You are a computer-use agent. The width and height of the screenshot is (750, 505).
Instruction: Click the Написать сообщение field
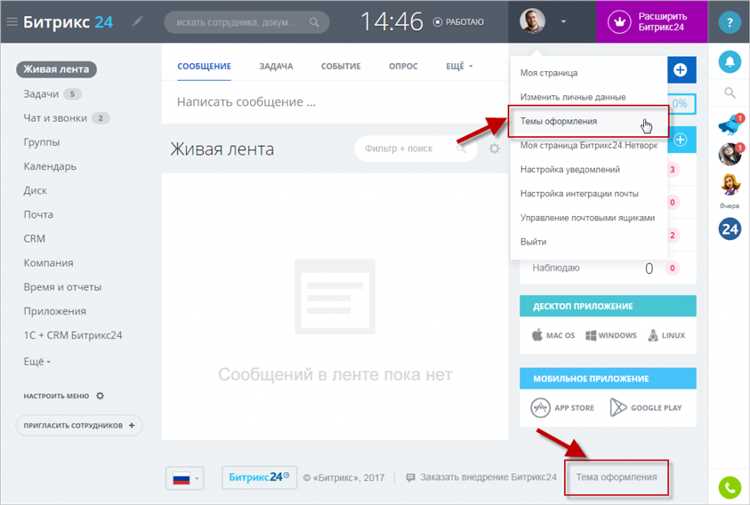click(335, 102)
